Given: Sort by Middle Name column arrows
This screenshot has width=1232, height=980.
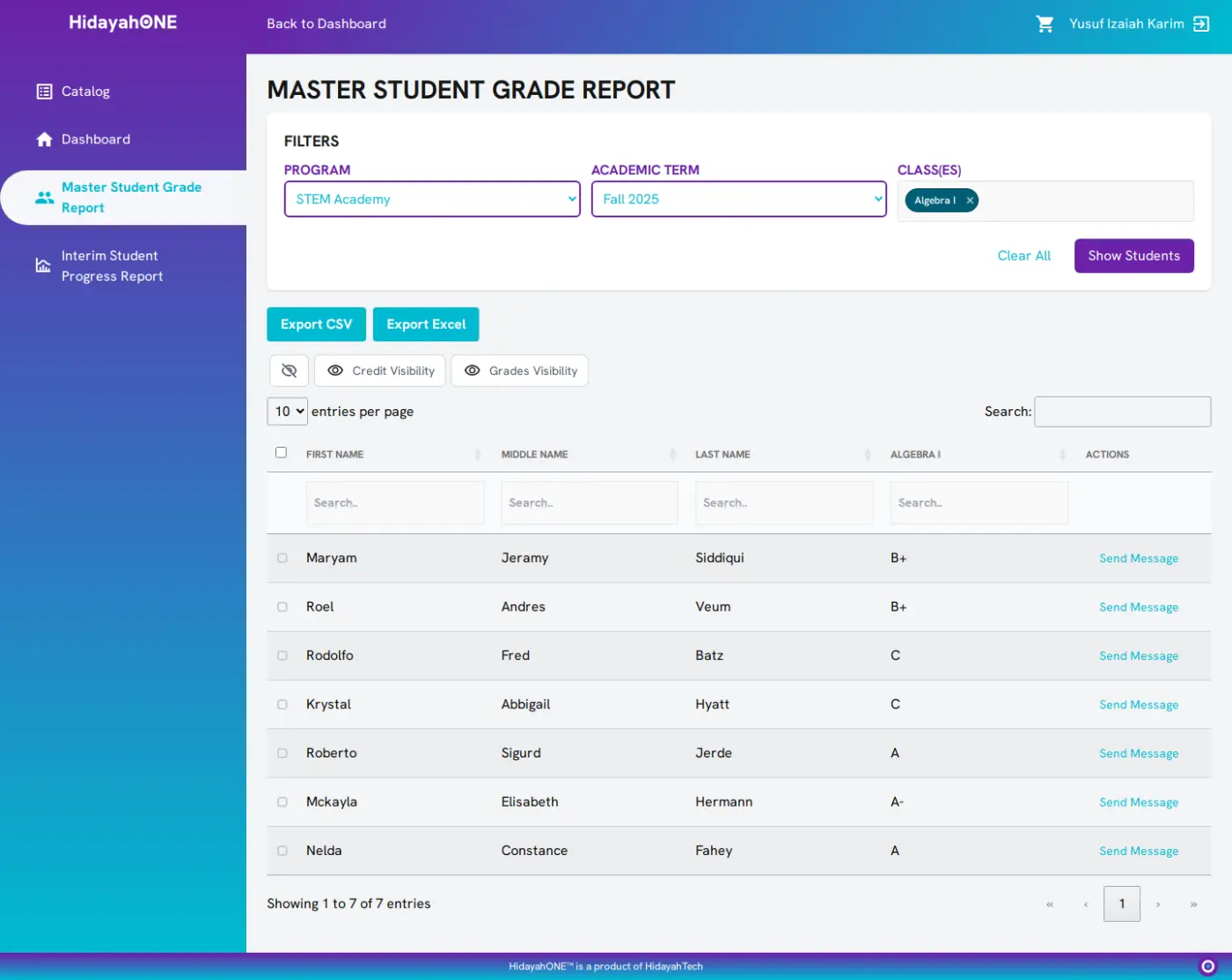Looking at the screenshot, I should point(672,455).
